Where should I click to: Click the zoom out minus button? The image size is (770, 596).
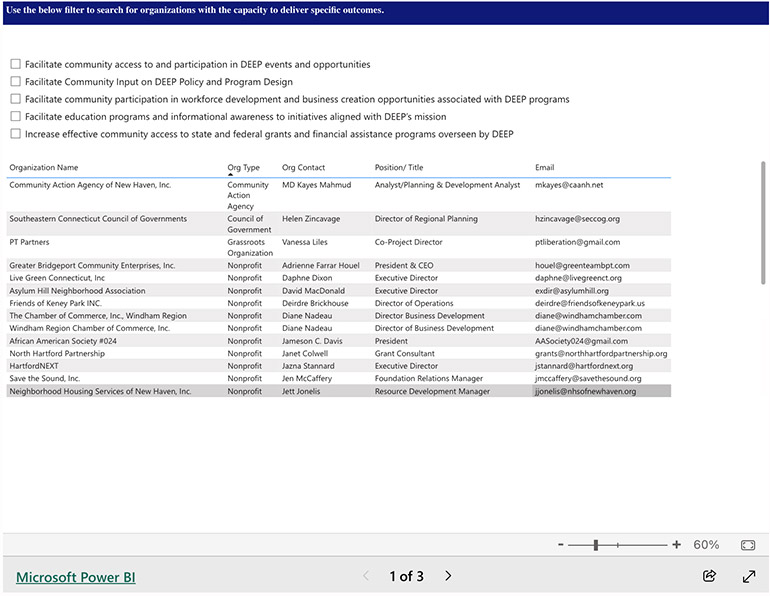tap(559, 545)
